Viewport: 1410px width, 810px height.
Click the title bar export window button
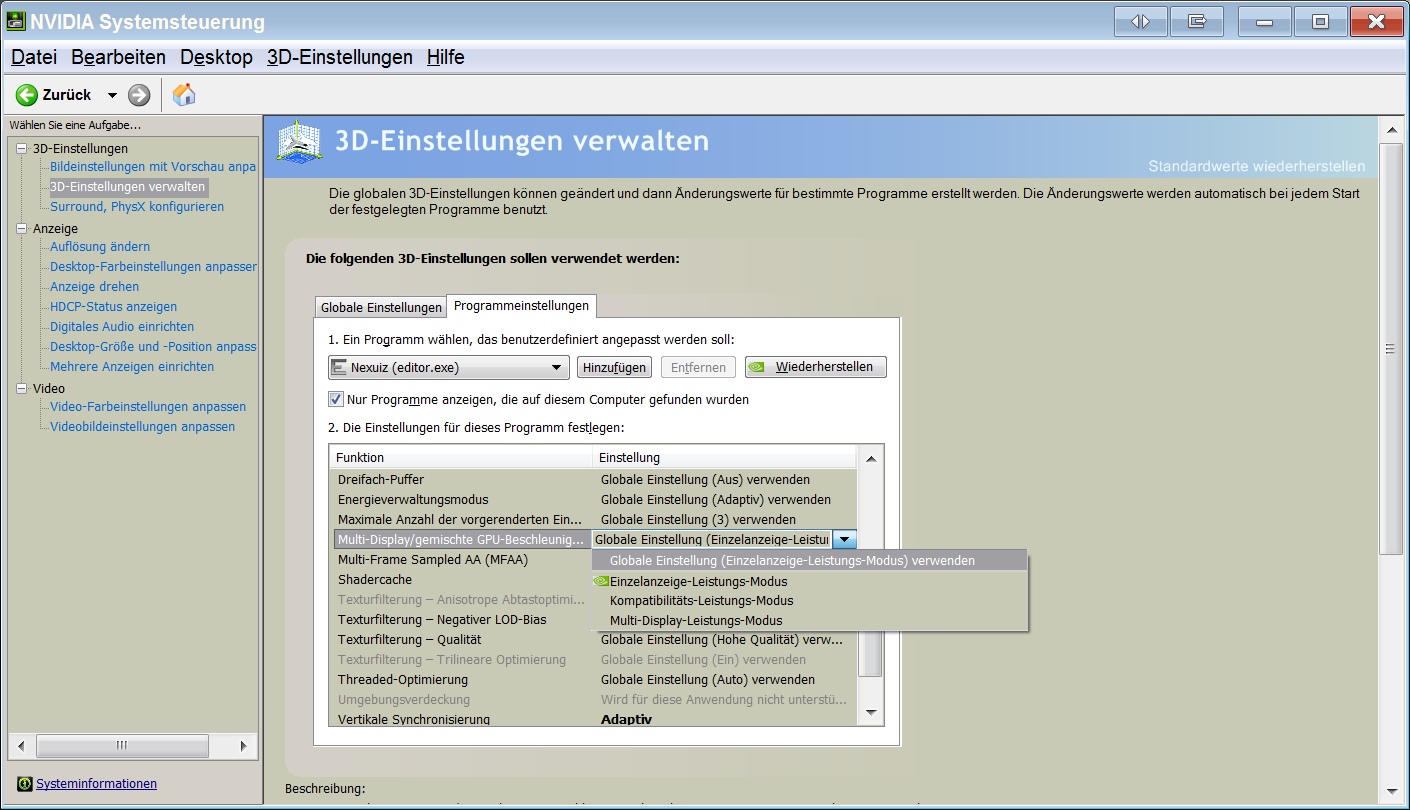[1198, 20]
